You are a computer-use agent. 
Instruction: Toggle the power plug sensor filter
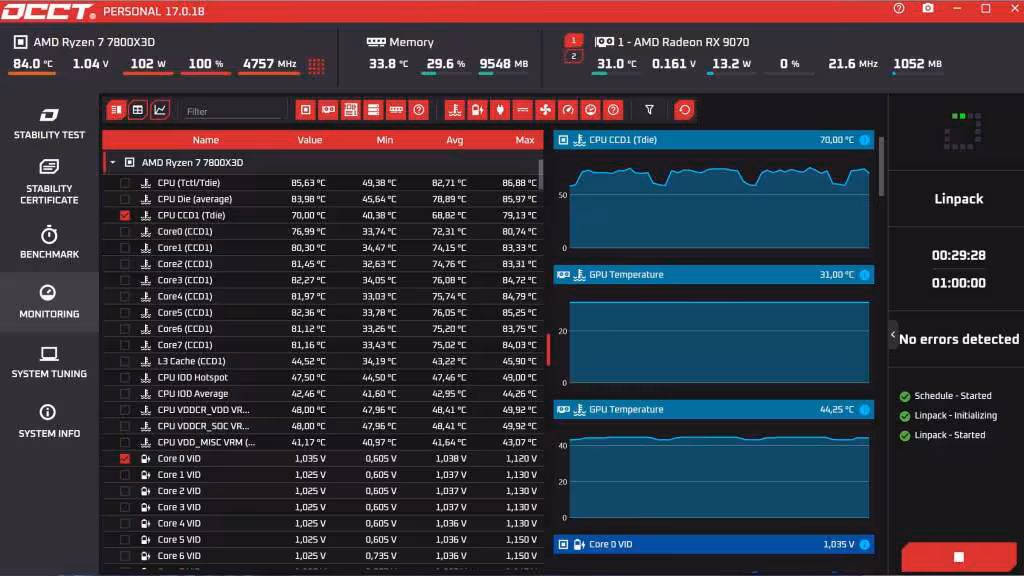click(500, 110)
